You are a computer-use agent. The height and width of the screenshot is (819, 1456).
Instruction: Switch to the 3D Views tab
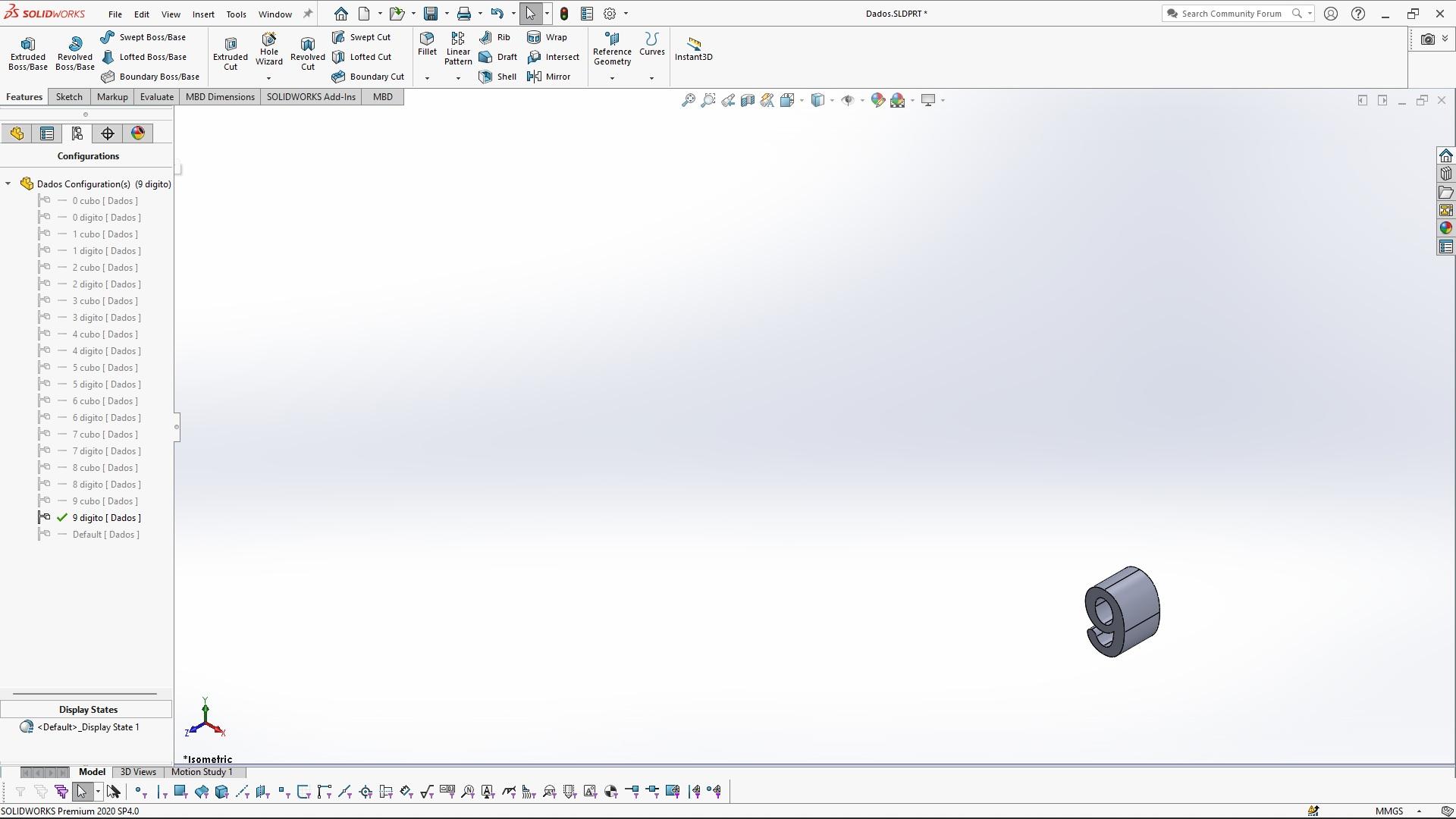138,772
